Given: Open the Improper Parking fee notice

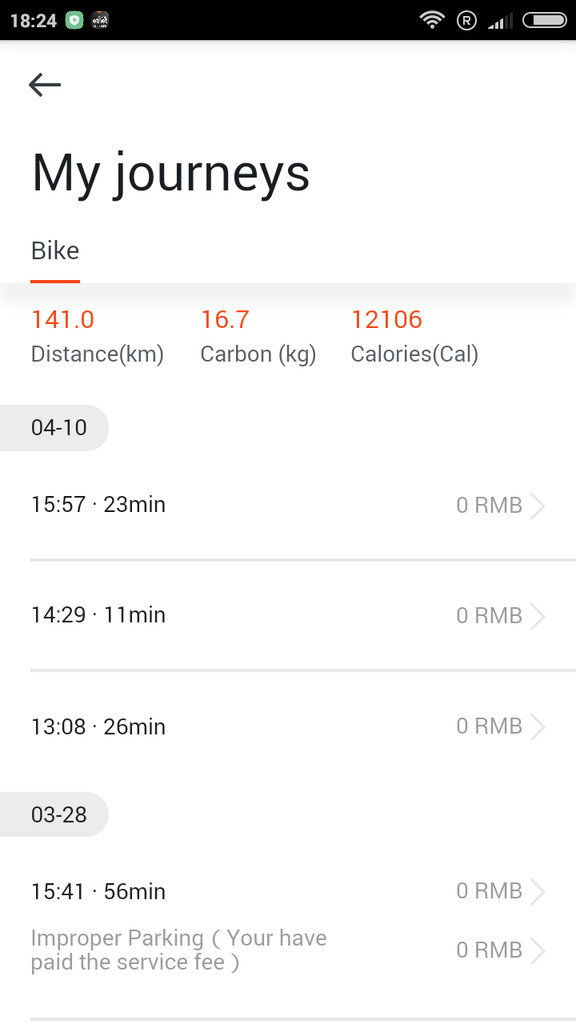Looking at the screenshot, I should (x=180, y=950).
